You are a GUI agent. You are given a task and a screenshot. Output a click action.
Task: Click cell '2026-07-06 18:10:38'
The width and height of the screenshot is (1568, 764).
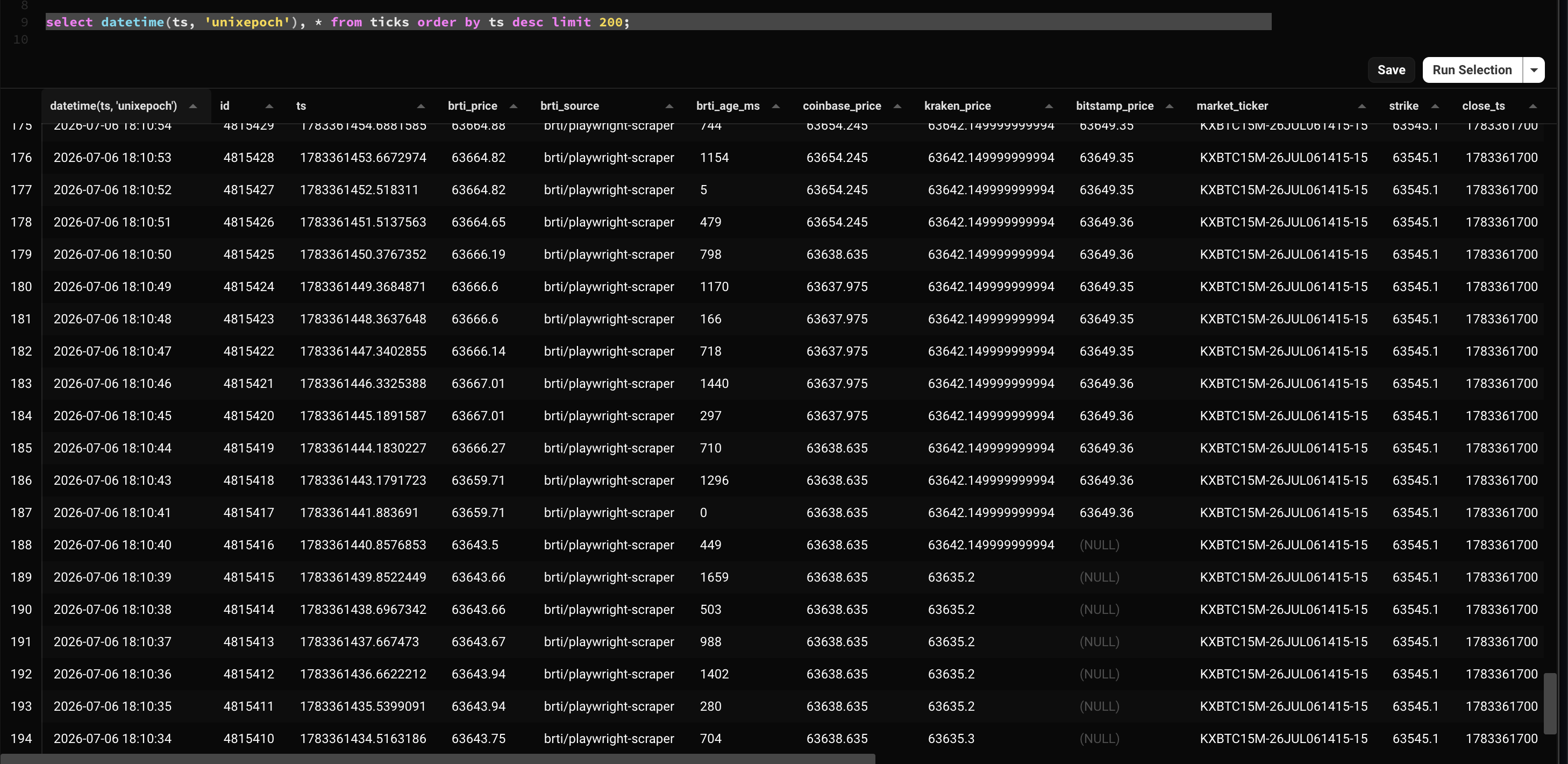coord(112,610)
